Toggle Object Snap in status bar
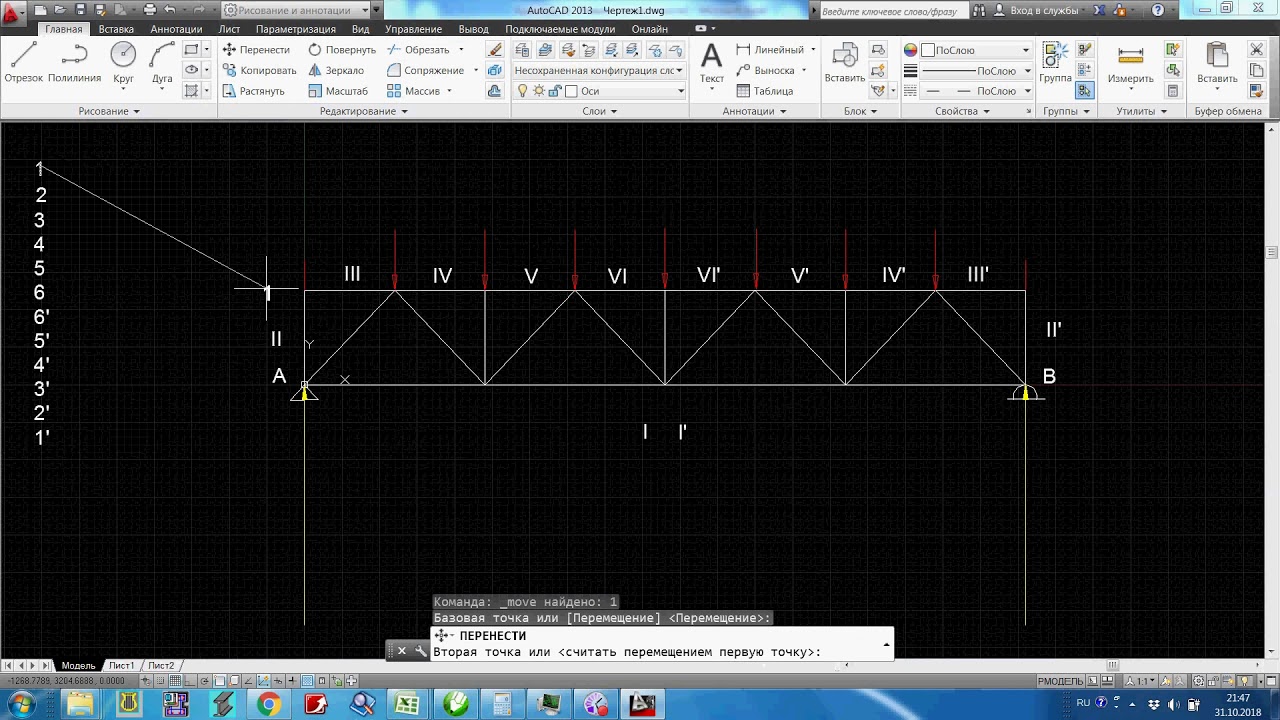1280x720 pixels. click(219, 681)
